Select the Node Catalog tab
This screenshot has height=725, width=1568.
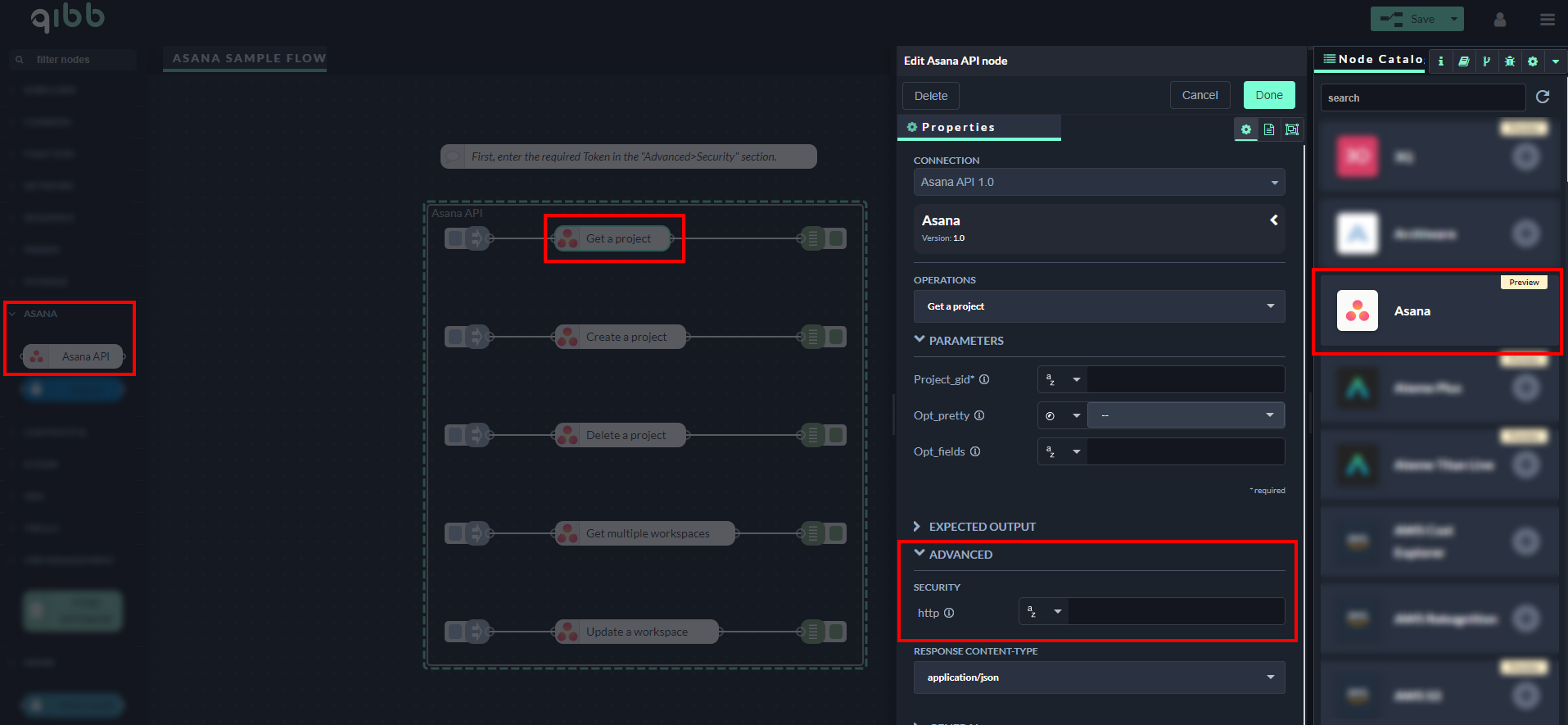click(x=1373, y=59)
